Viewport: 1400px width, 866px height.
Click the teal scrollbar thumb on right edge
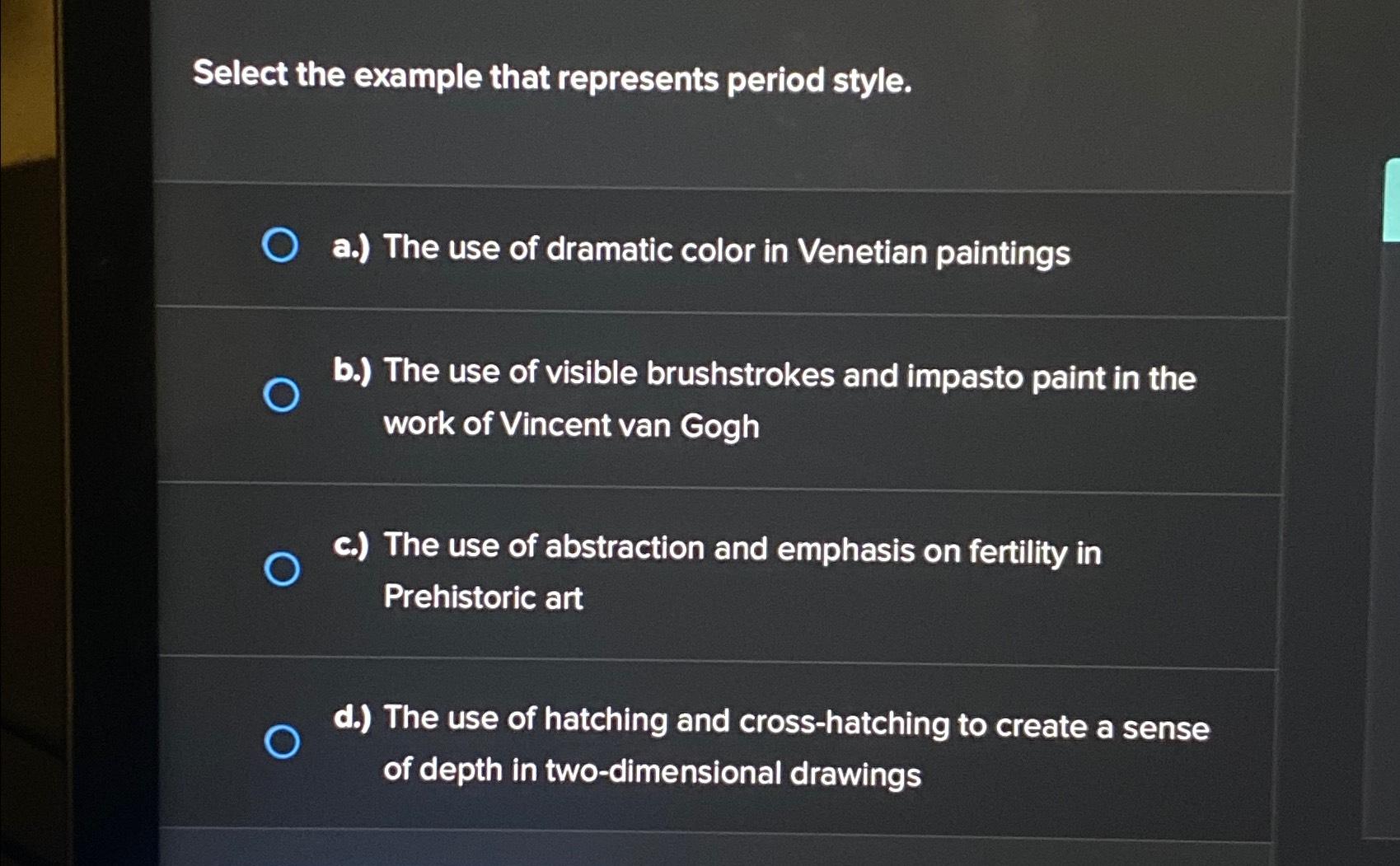click(1391, 198)
